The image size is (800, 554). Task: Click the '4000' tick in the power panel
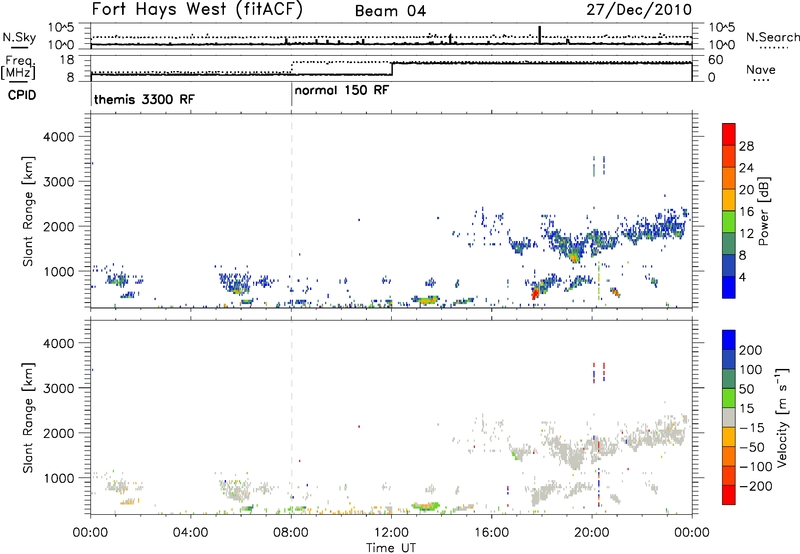click(x=59, y=137)
